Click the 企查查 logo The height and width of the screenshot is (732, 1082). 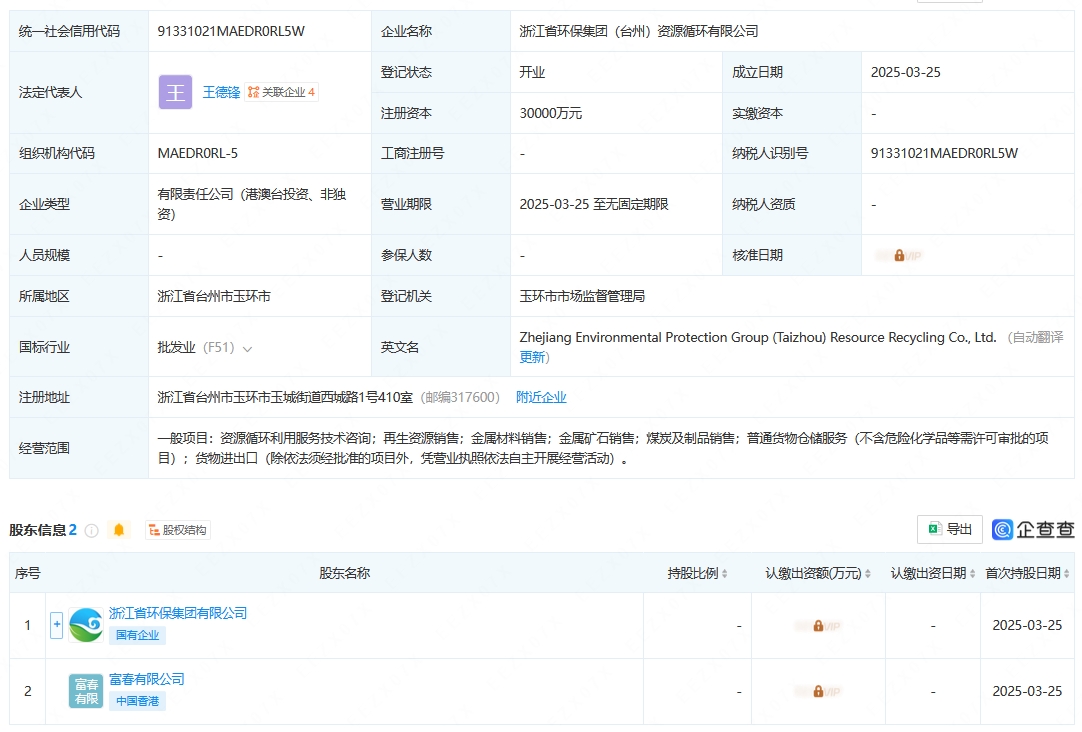[1033, 529]
